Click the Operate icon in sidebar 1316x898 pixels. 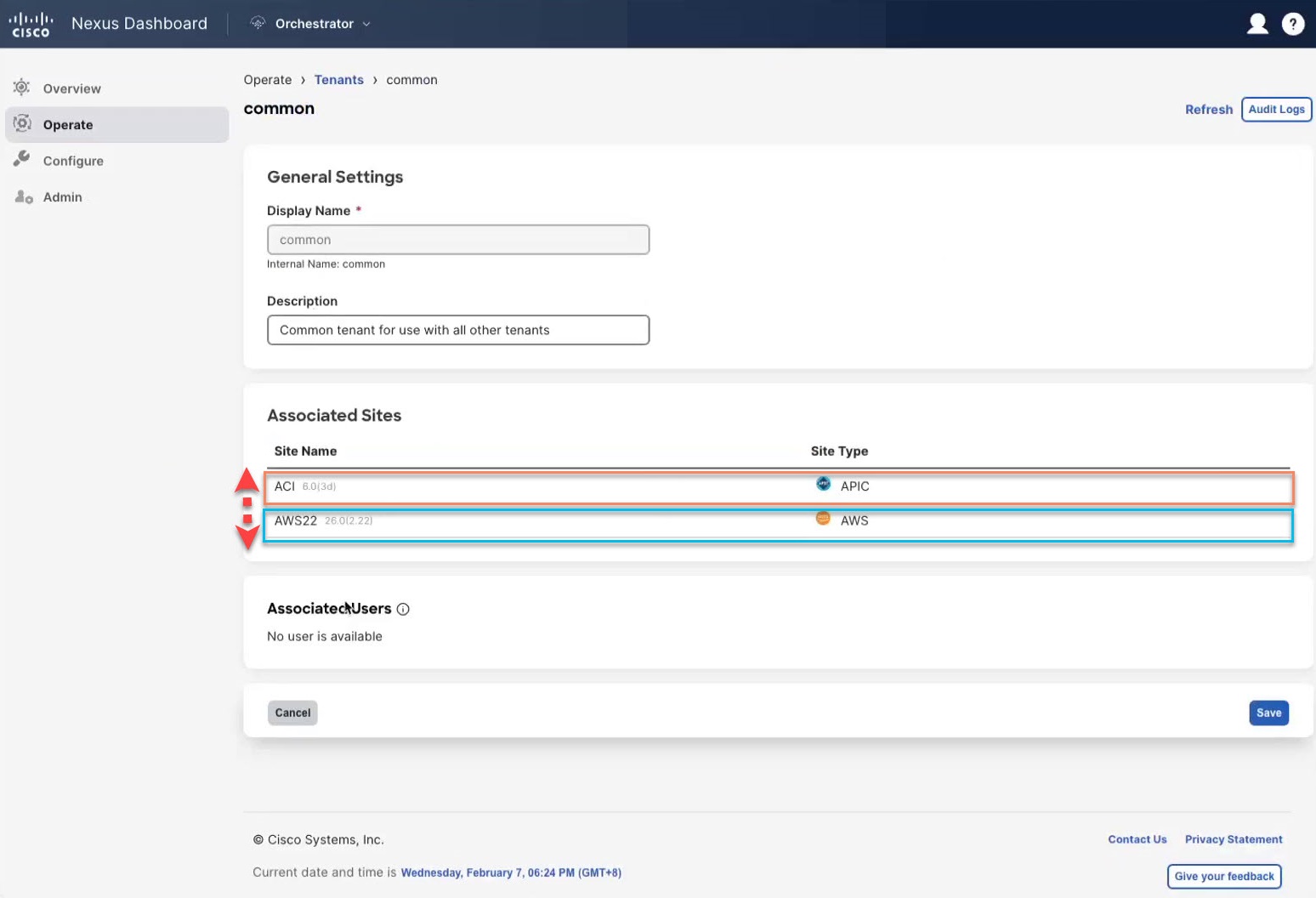(22, 123)
